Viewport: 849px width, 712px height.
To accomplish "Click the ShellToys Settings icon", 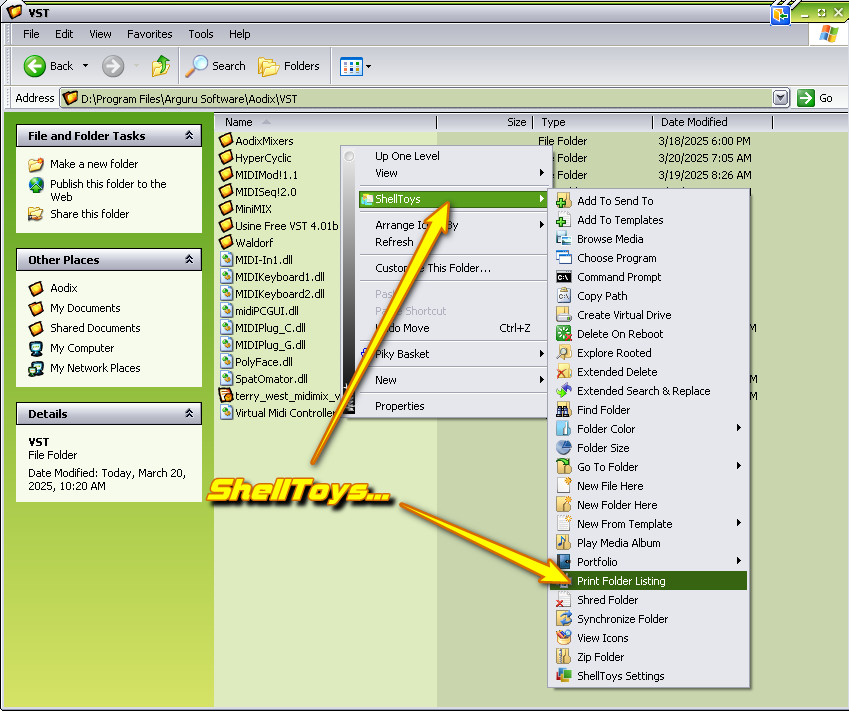I will coord(564,676).
